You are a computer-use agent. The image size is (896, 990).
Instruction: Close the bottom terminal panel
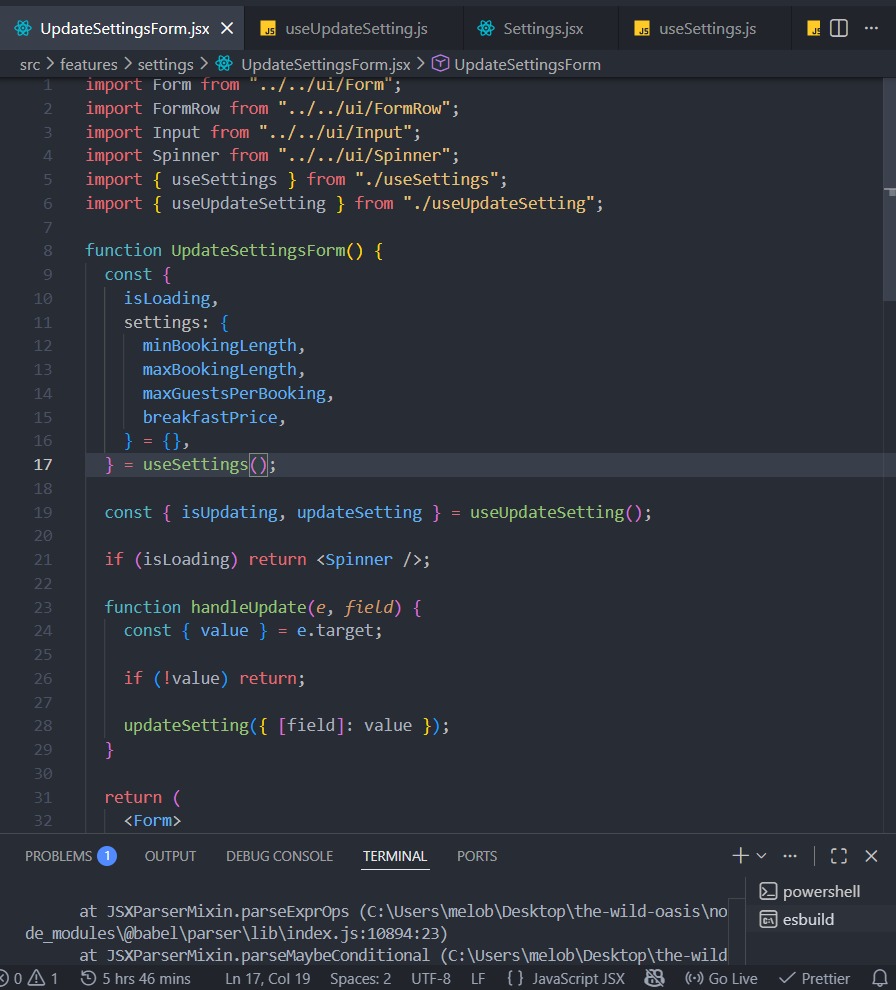coord(871,856)
